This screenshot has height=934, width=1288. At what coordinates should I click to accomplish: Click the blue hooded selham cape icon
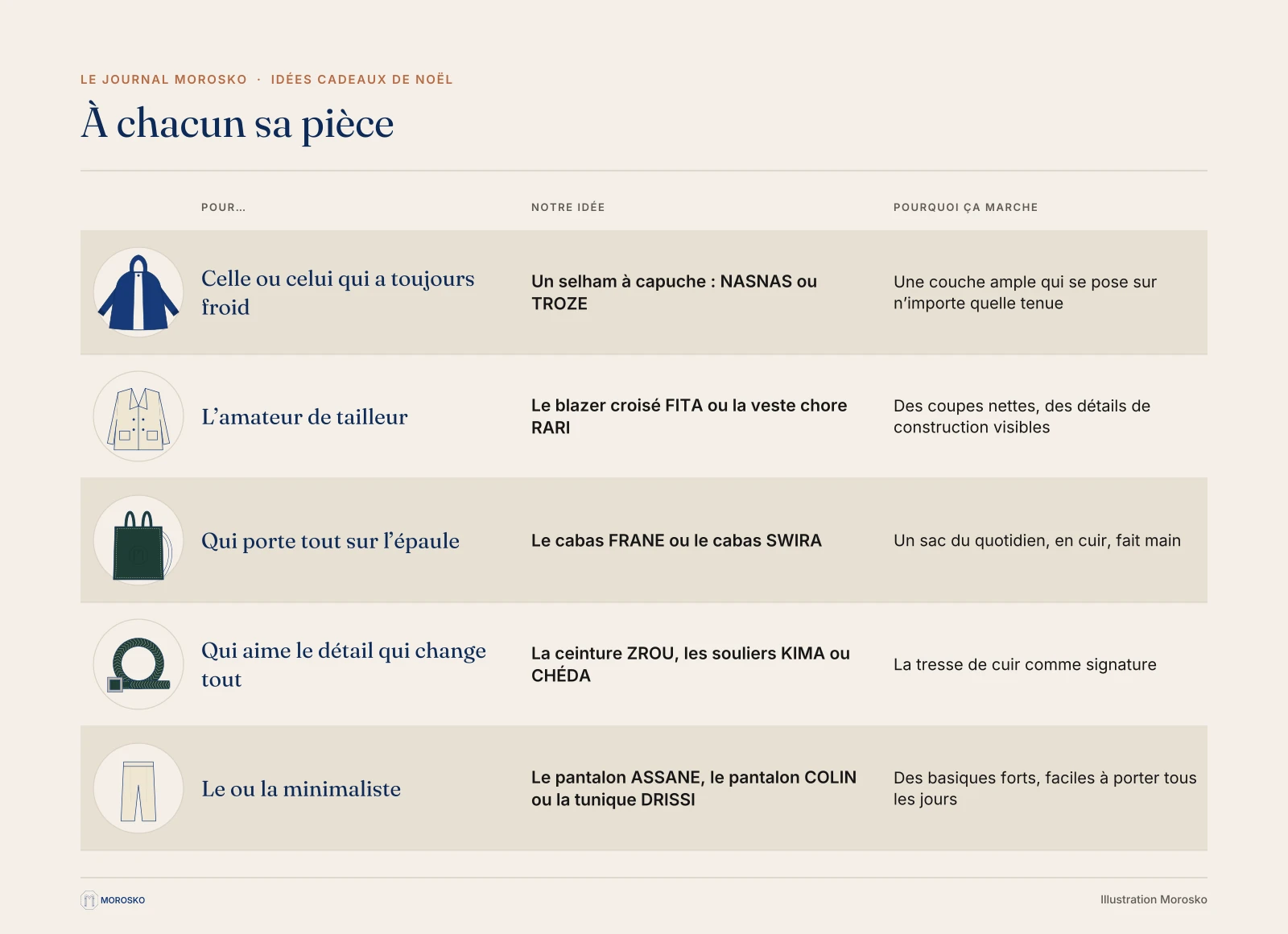point(138,292)
